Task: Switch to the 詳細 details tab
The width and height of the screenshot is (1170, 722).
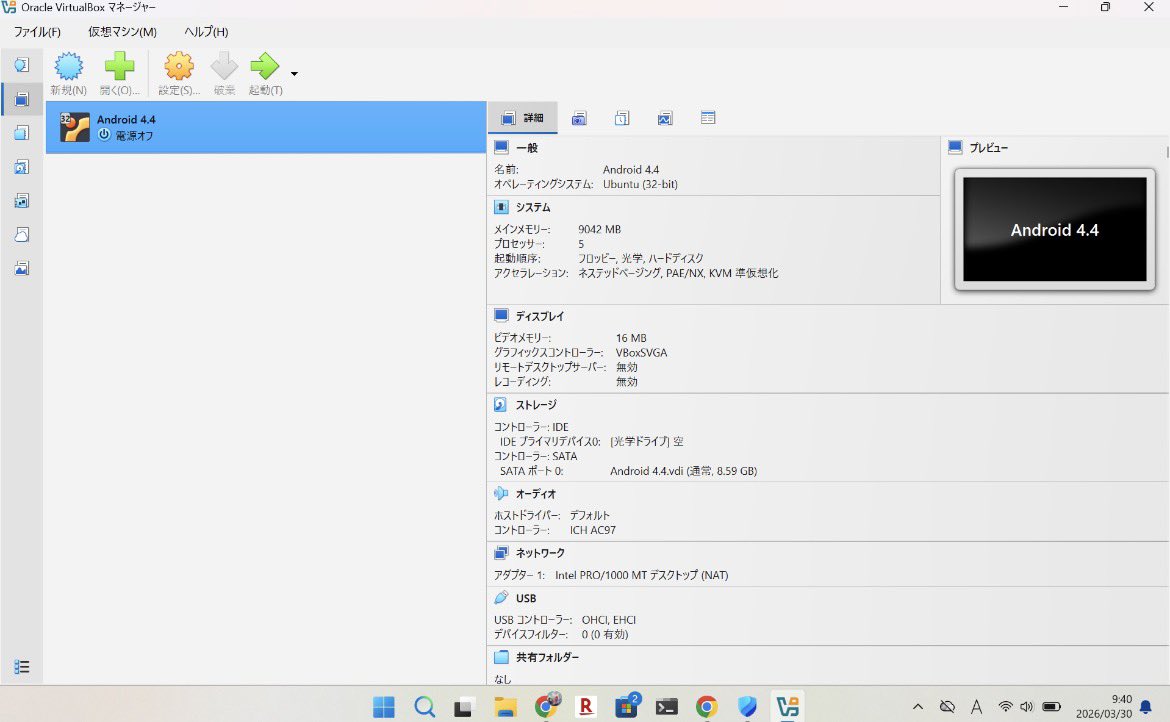Action: 522,118
